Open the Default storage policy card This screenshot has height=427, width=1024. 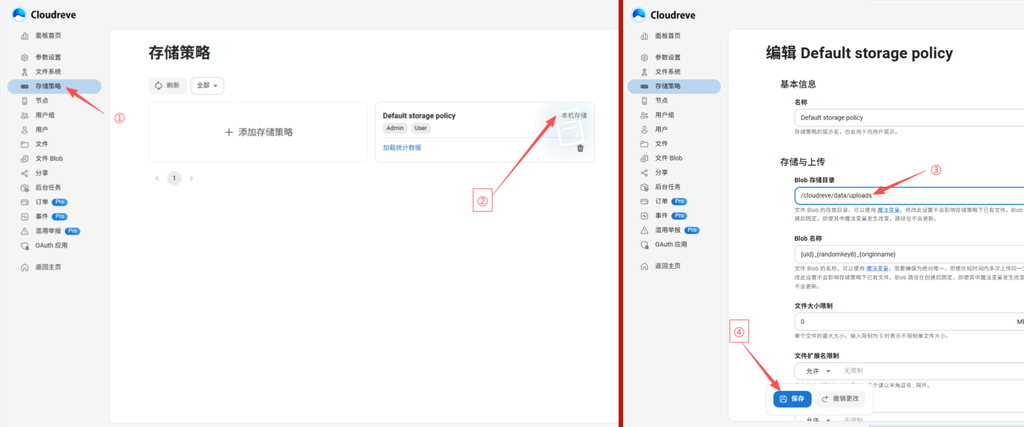click(x=485, y=132)
